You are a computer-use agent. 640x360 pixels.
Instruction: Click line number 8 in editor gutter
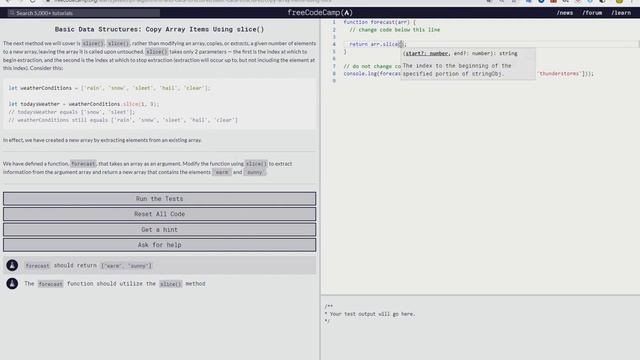[334, 74]
